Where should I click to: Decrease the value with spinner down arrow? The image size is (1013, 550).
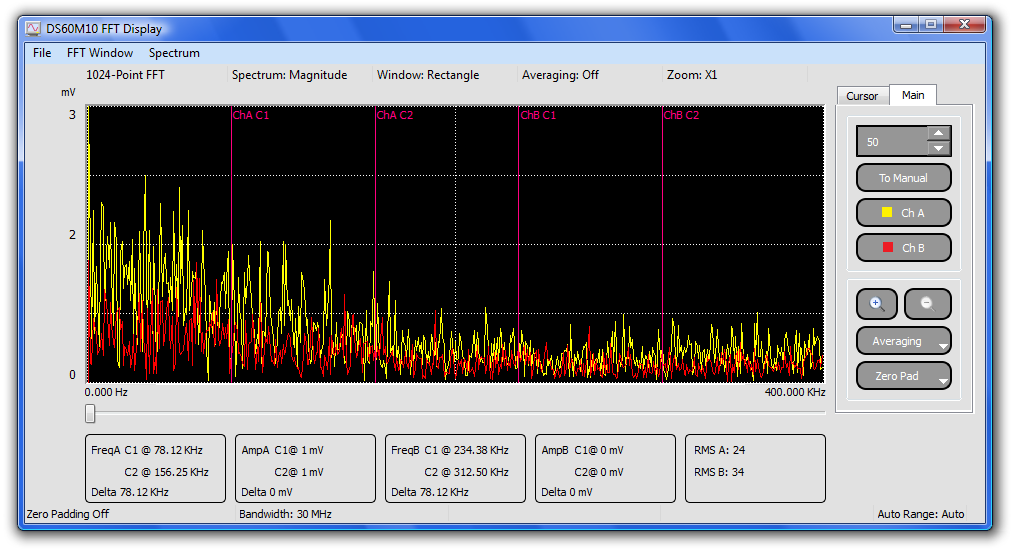(937, 149)
